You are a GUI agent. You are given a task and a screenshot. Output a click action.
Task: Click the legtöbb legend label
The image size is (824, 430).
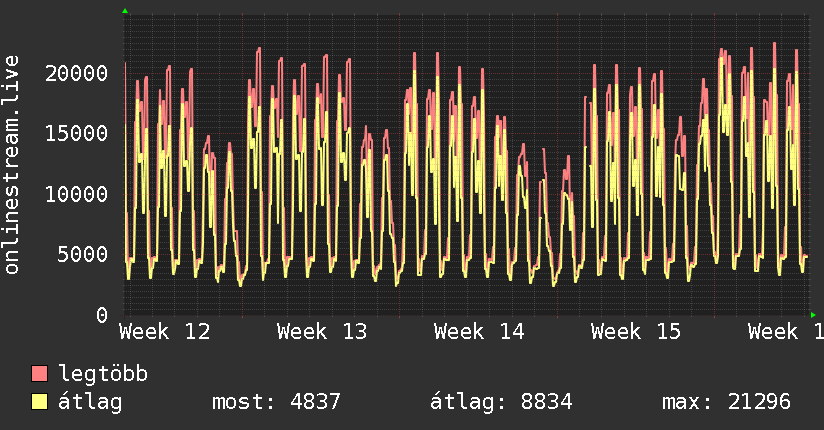click(x=103, y=374)
